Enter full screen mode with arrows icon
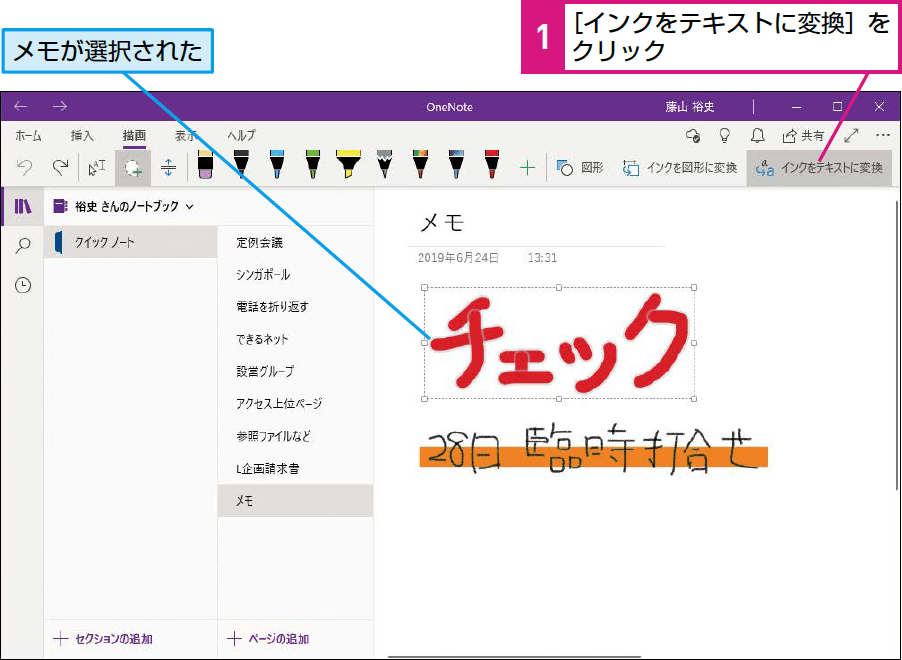 tap(851, 136)
